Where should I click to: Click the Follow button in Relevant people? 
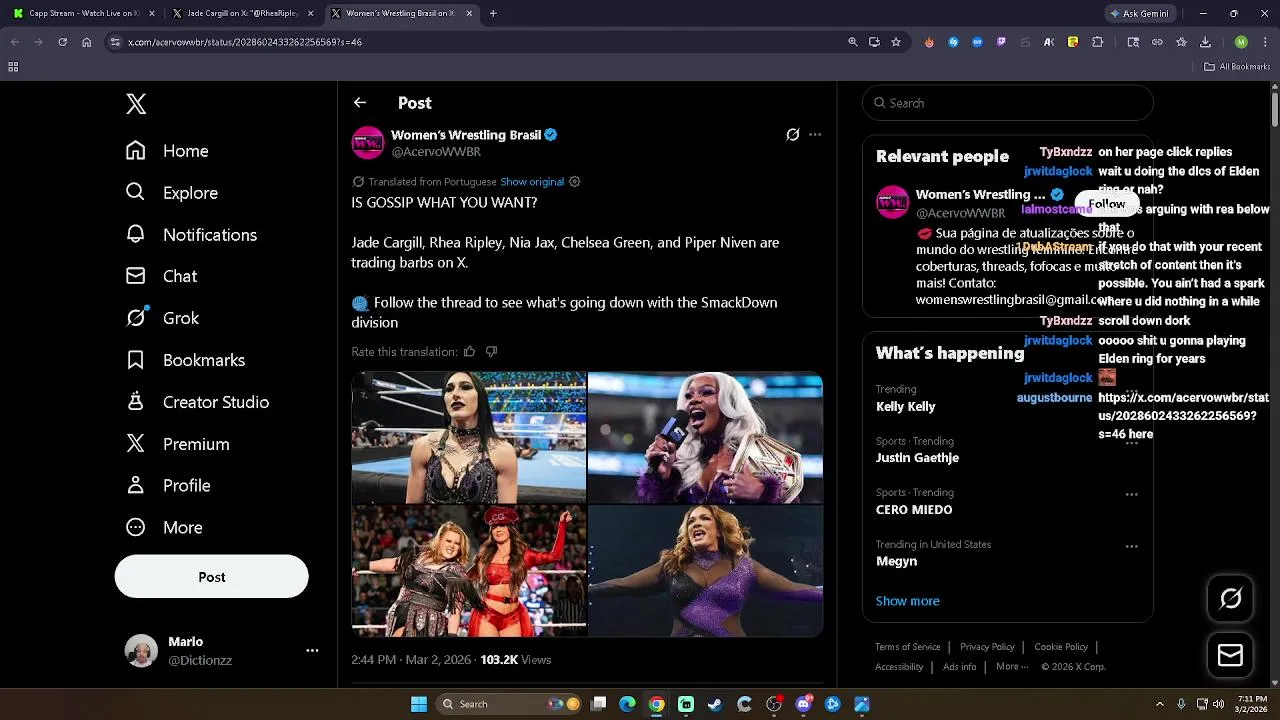click(x=1107, y=204)
